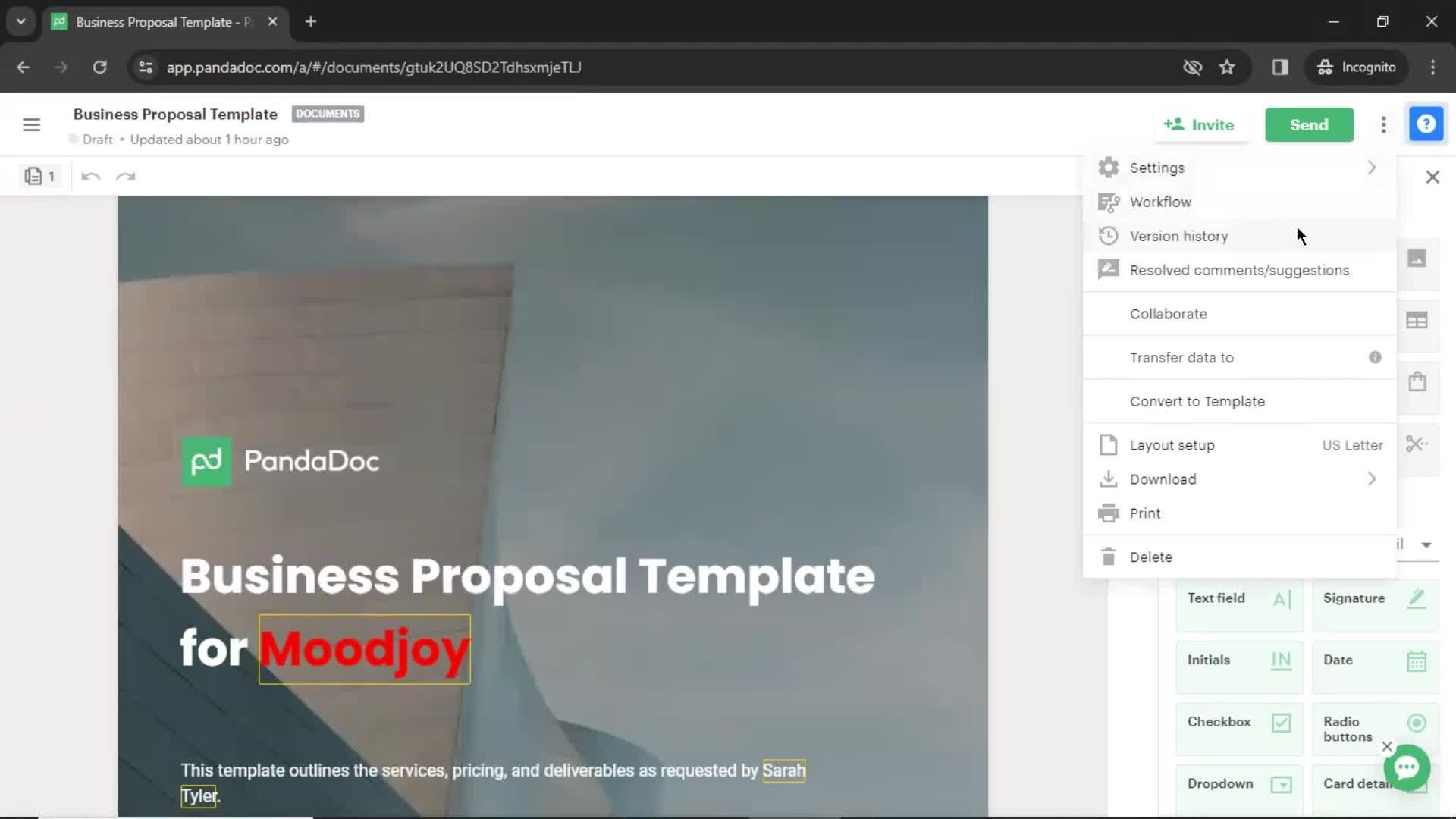Viewport: 1456px width, 819px height.
Task: Click the Convert to Template option
Action: point(1198,401)
